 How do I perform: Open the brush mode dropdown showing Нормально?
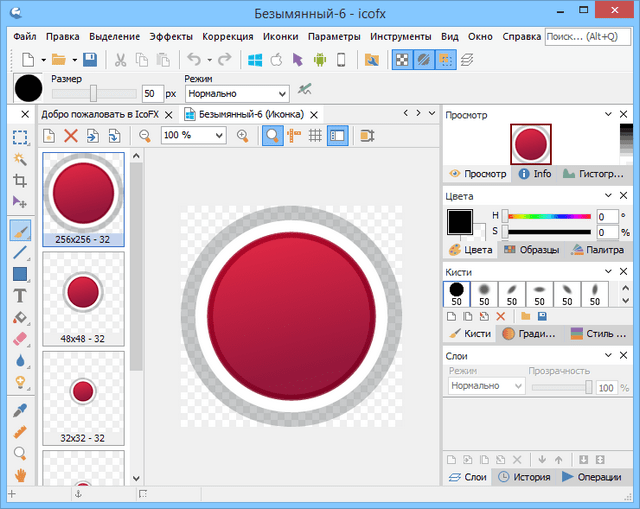[x=236, y=94]
